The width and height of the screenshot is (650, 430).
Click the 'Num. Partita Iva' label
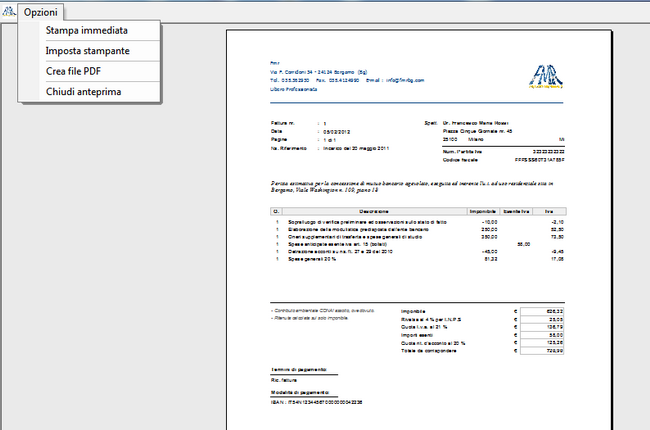click(x=462, y=152)
